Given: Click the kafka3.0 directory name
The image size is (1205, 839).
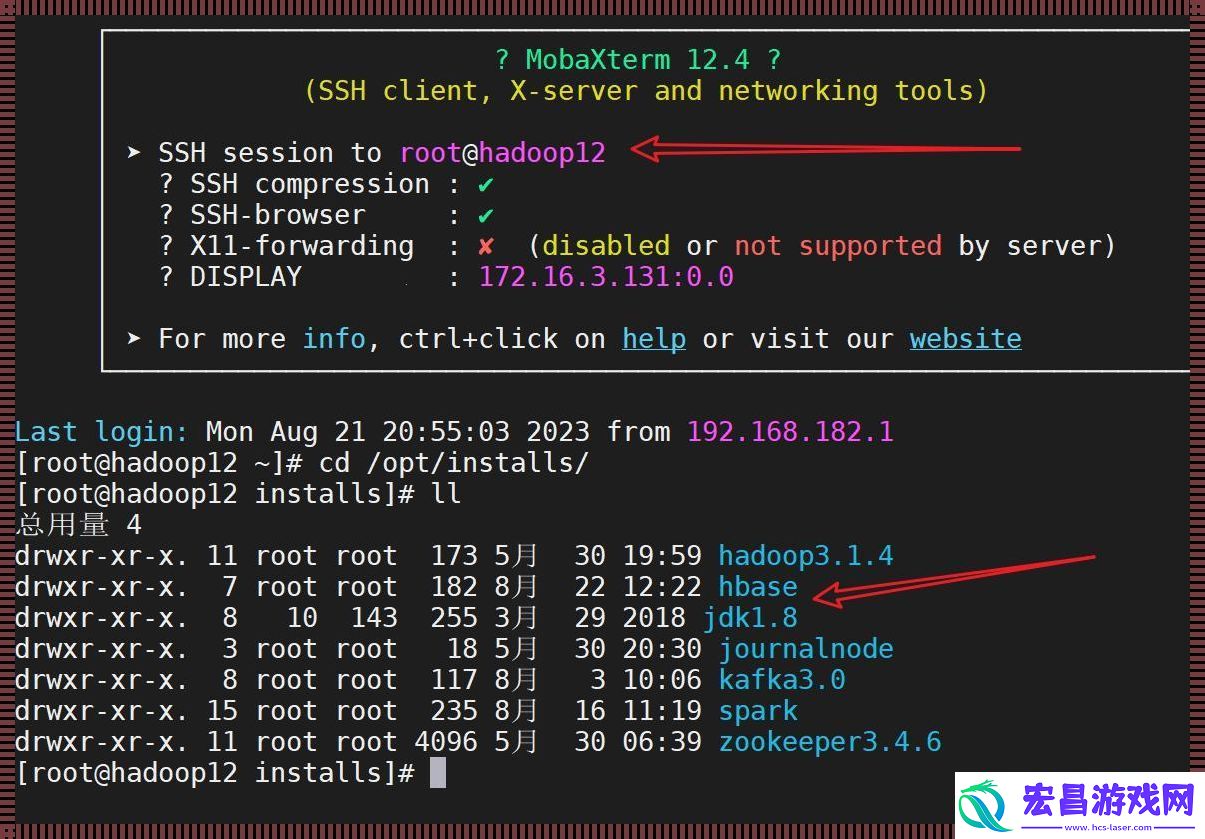Looking at the screenshot, I should coord(782,680).
